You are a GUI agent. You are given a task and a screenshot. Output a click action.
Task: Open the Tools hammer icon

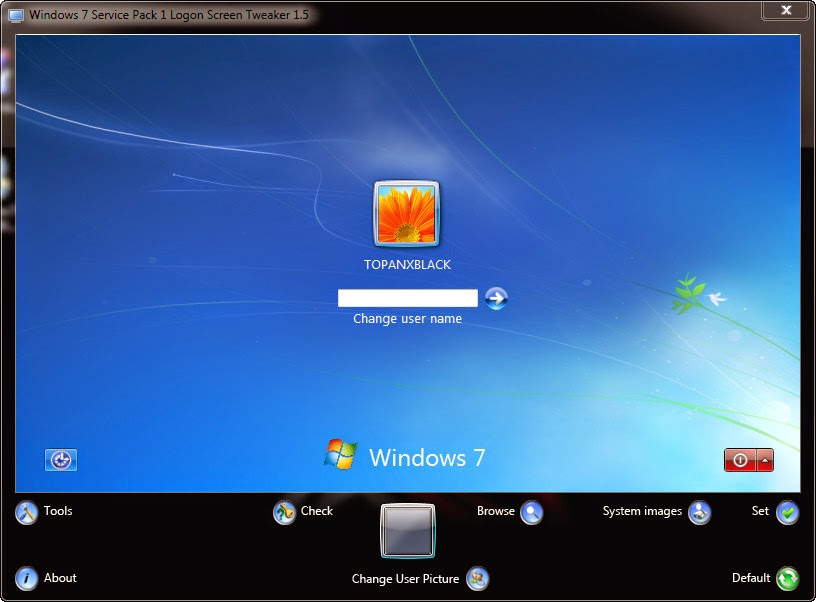(26, 513)
